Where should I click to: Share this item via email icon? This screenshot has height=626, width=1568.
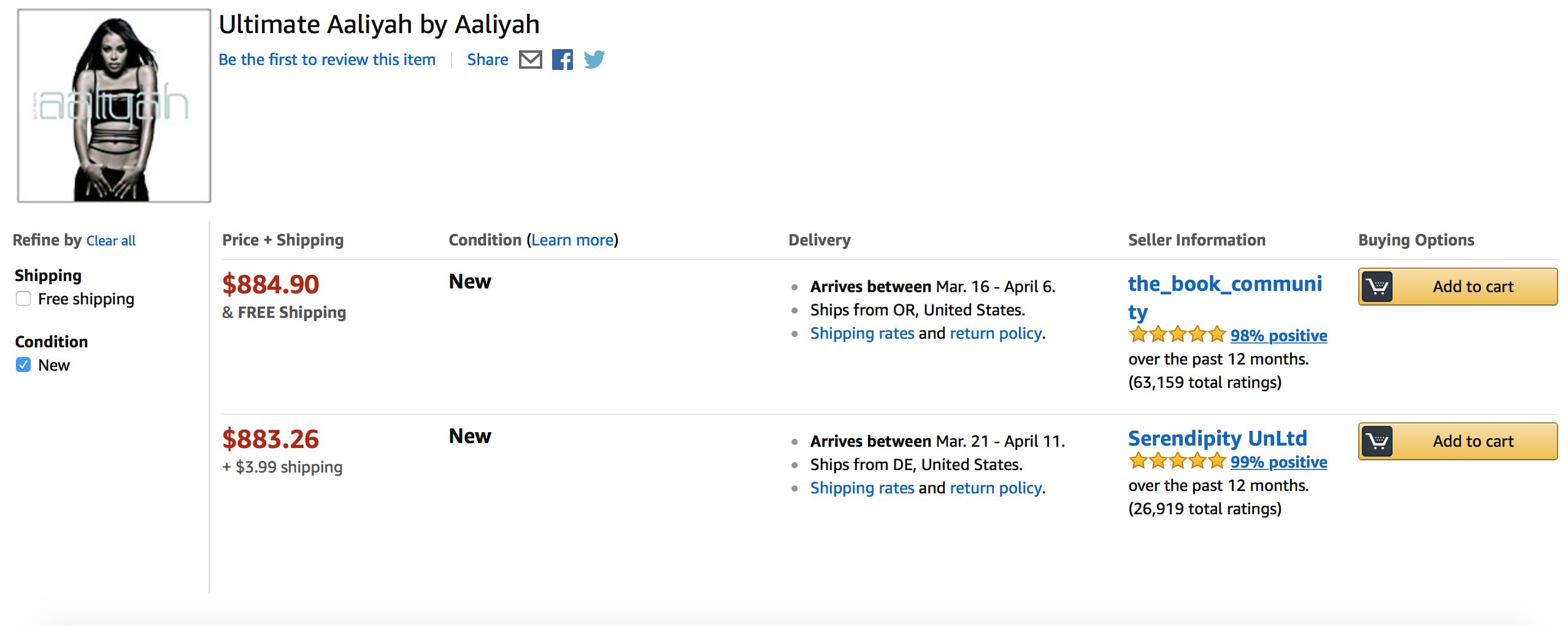click(x=530, y=60)
